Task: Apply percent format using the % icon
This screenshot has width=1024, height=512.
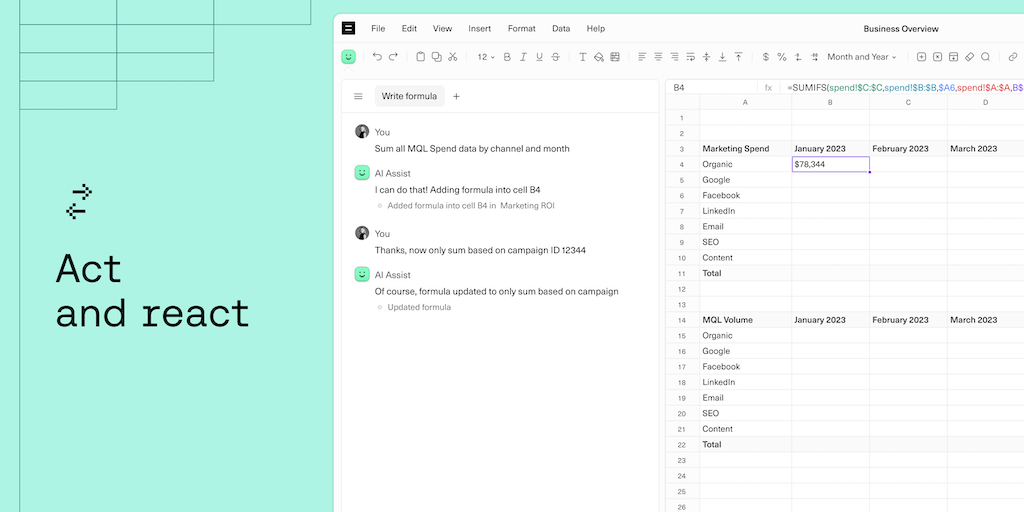Action: (782, 57)
